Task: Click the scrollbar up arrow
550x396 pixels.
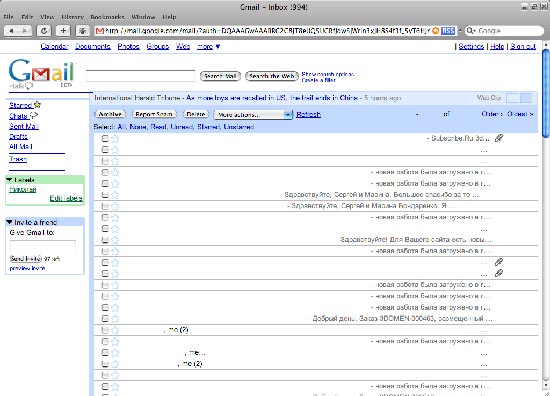Action: coord(546,45)
